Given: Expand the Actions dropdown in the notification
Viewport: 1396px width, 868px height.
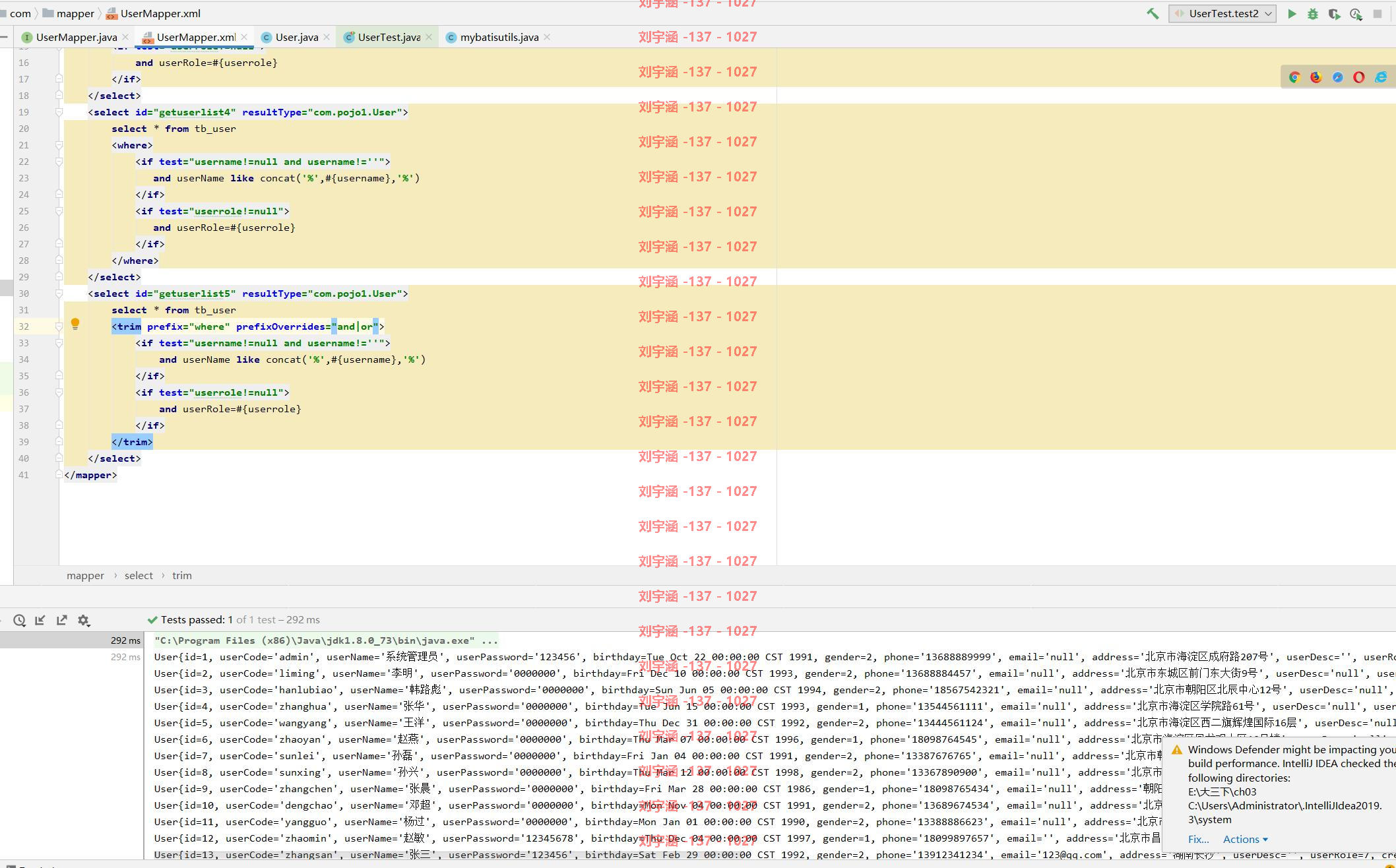Looking at the screenshot, I should [x=1246, y=839].
